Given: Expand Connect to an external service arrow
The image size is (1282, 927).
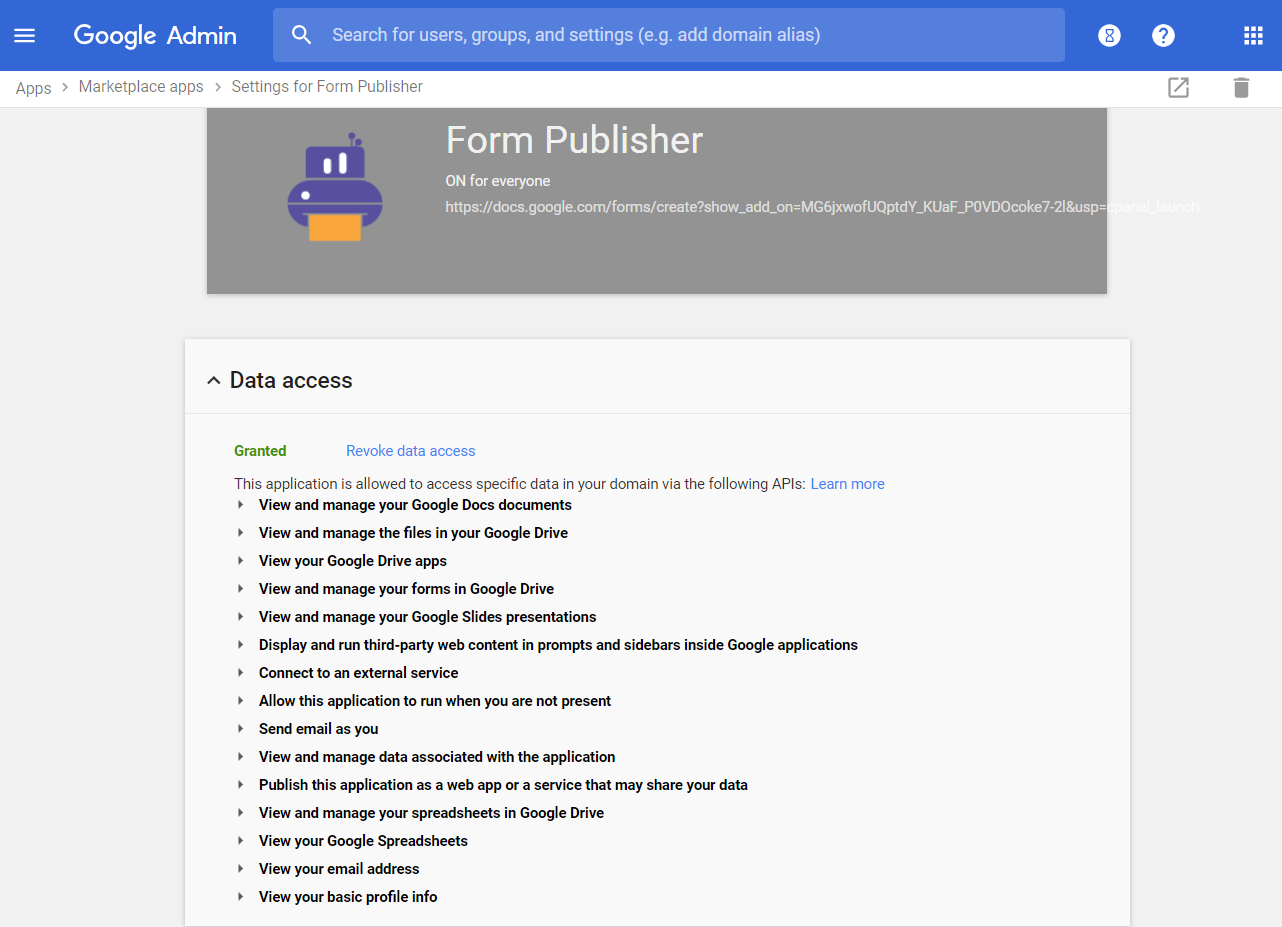Looking at the screenshot, I should coord(241,673).
